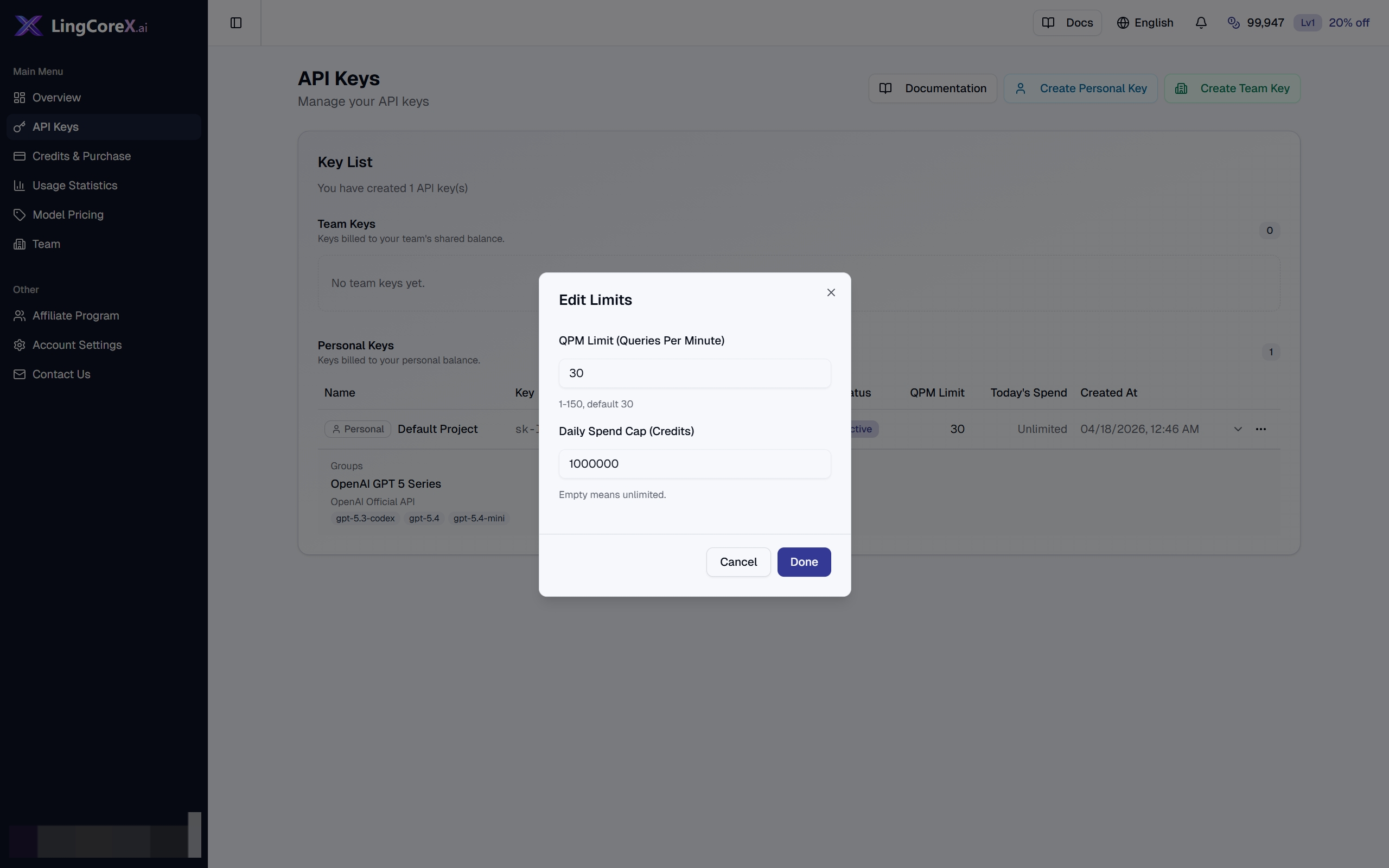Click the Created At column header
This screenshot has height=868, width=1389.
point(1108,393)
